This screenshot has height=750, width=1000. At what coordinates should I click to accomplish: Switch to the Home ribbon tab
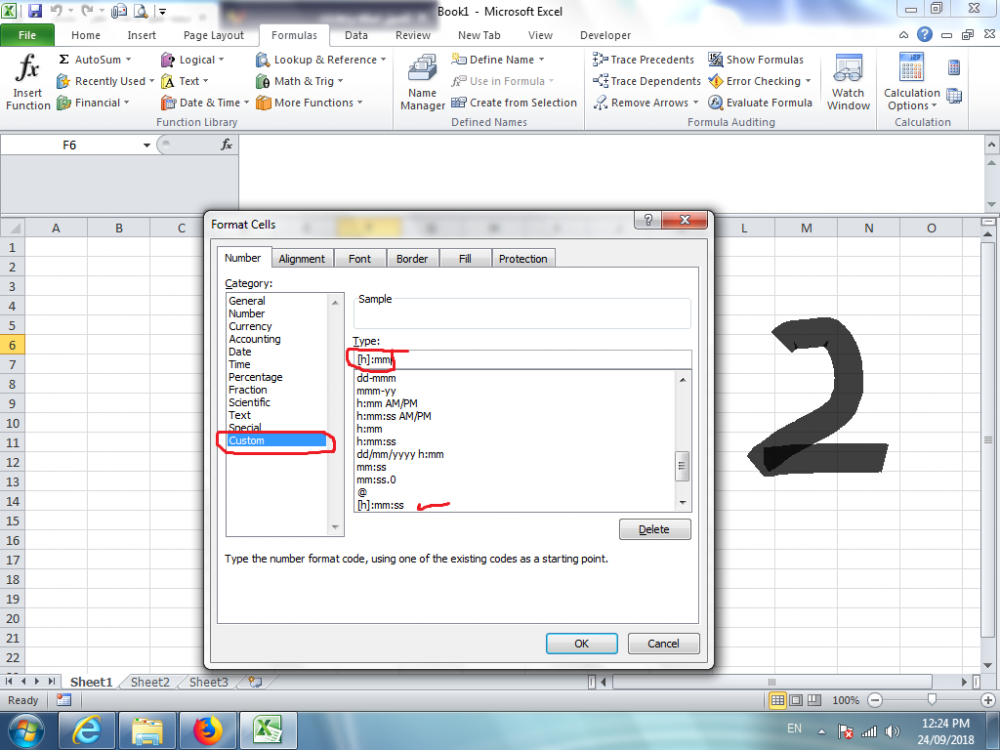pyautogui.click(x=85, y=35)
